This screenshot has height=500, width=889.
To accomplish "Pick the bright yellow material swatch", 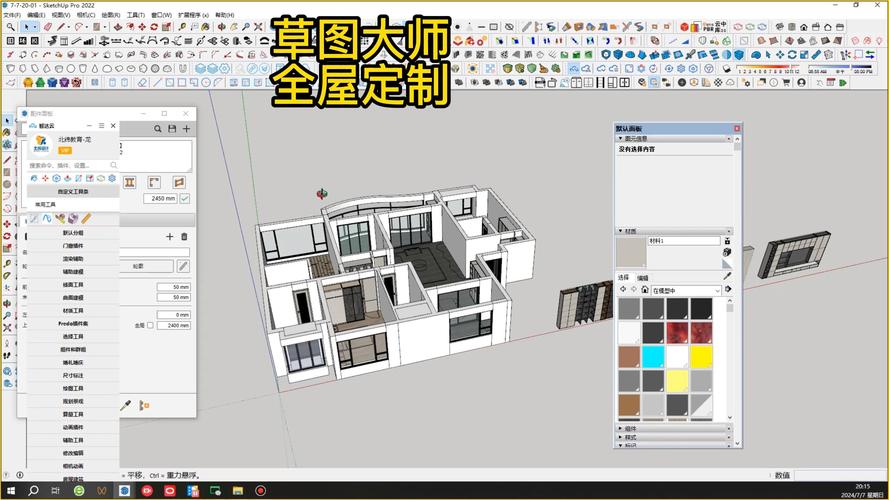I will pos(701,357).
